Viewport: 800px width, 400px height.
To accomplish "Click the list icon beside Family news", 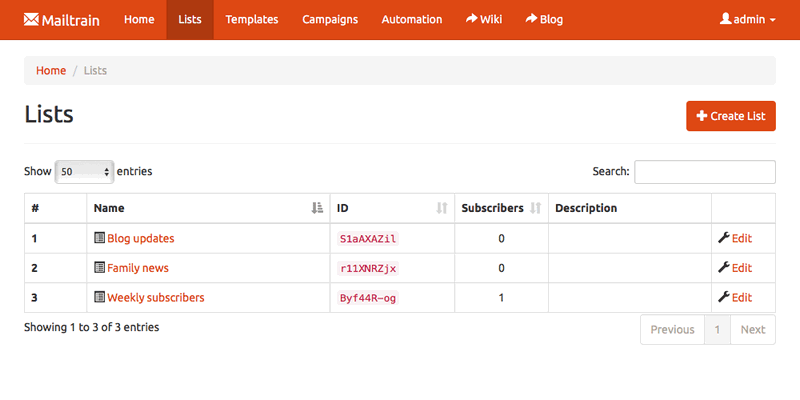I will (99, 268).
